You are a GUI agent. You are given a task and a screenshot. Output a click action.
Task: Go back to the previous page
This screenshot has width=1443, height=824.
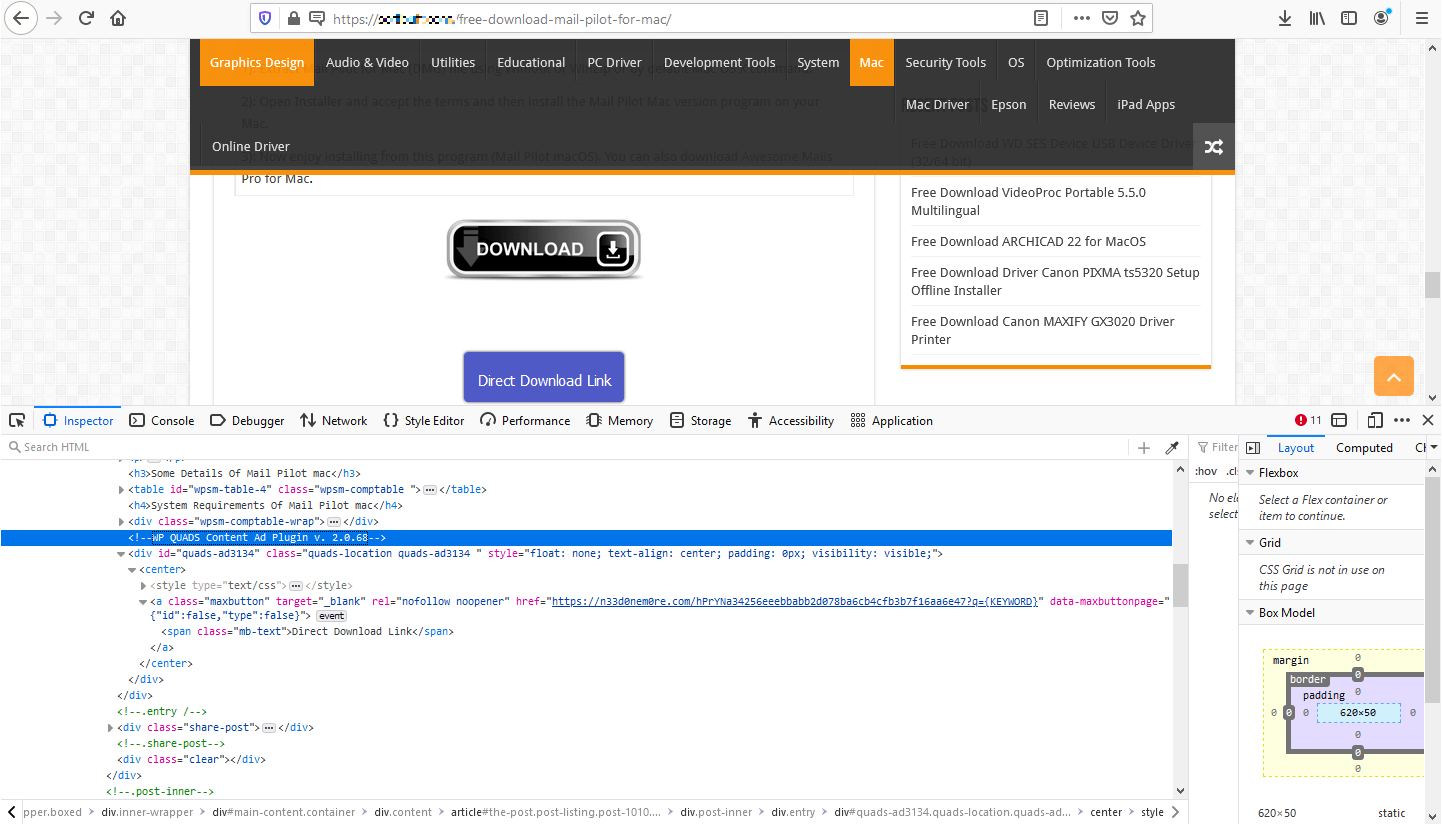pyautogui.click(x=21, y=18)
